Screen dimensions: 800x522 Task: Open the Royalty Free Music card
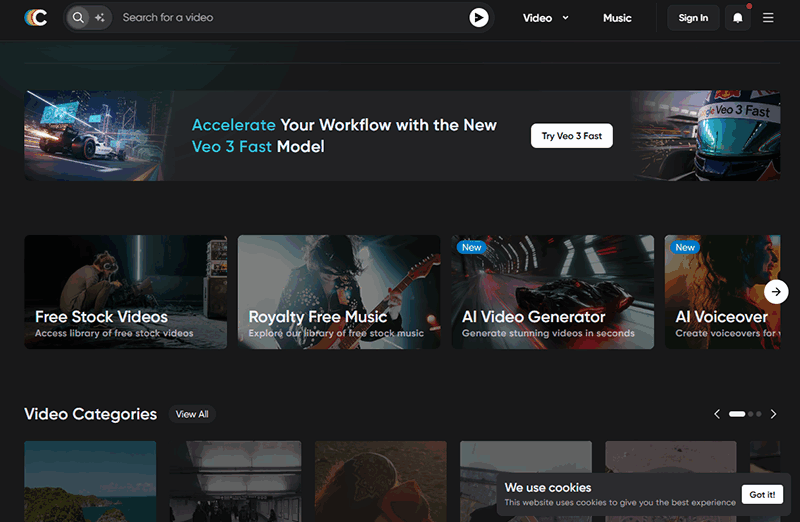point(339,292)
